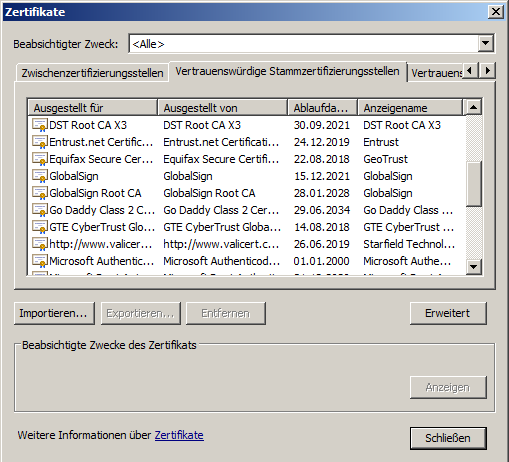Screen dimensions: 509x462
Task: Click expiry date 24.12.2019
Action: point(322,142)
